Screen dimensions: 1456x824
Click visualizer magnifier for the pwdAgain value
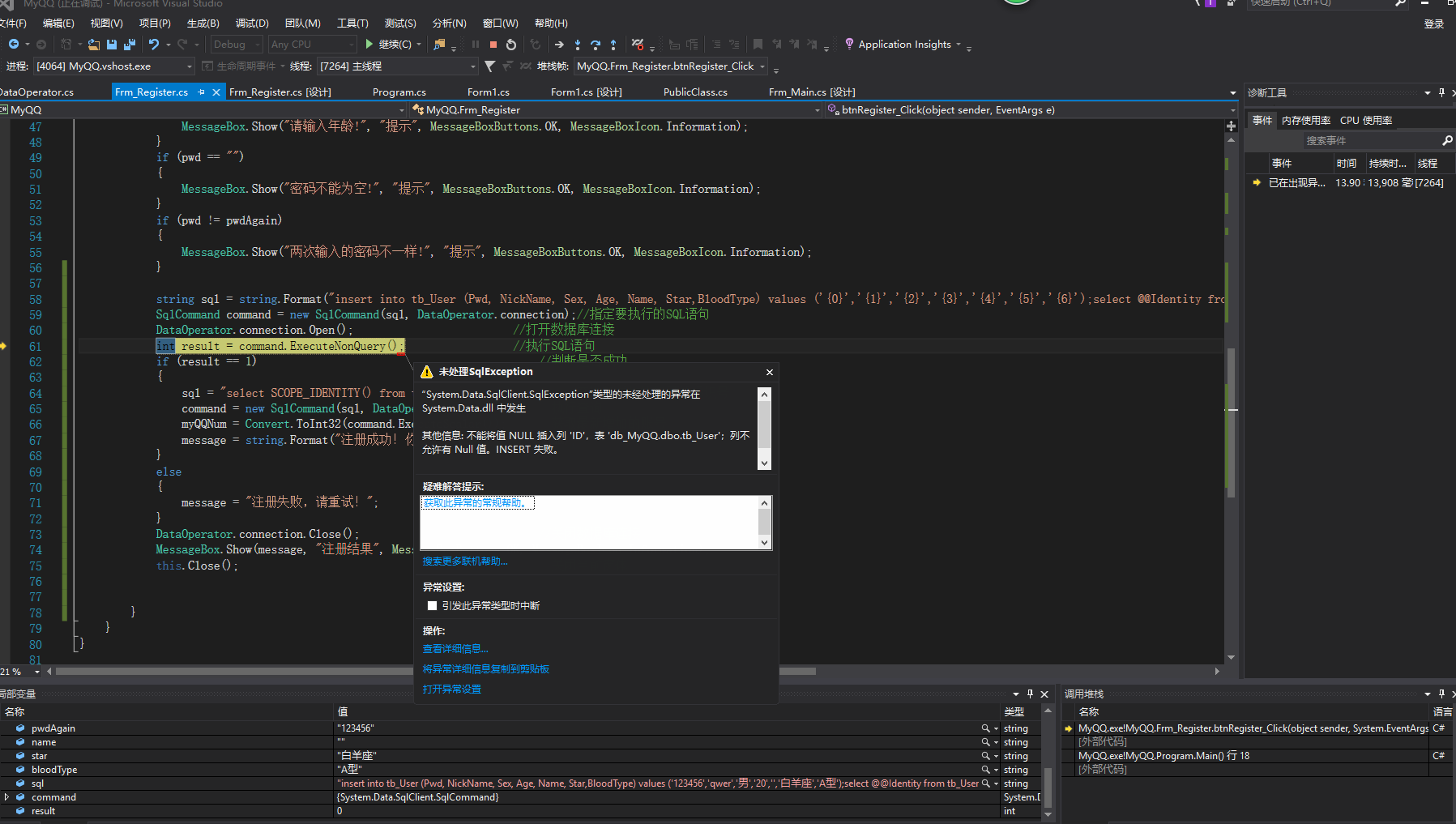[x=986, y=728]
